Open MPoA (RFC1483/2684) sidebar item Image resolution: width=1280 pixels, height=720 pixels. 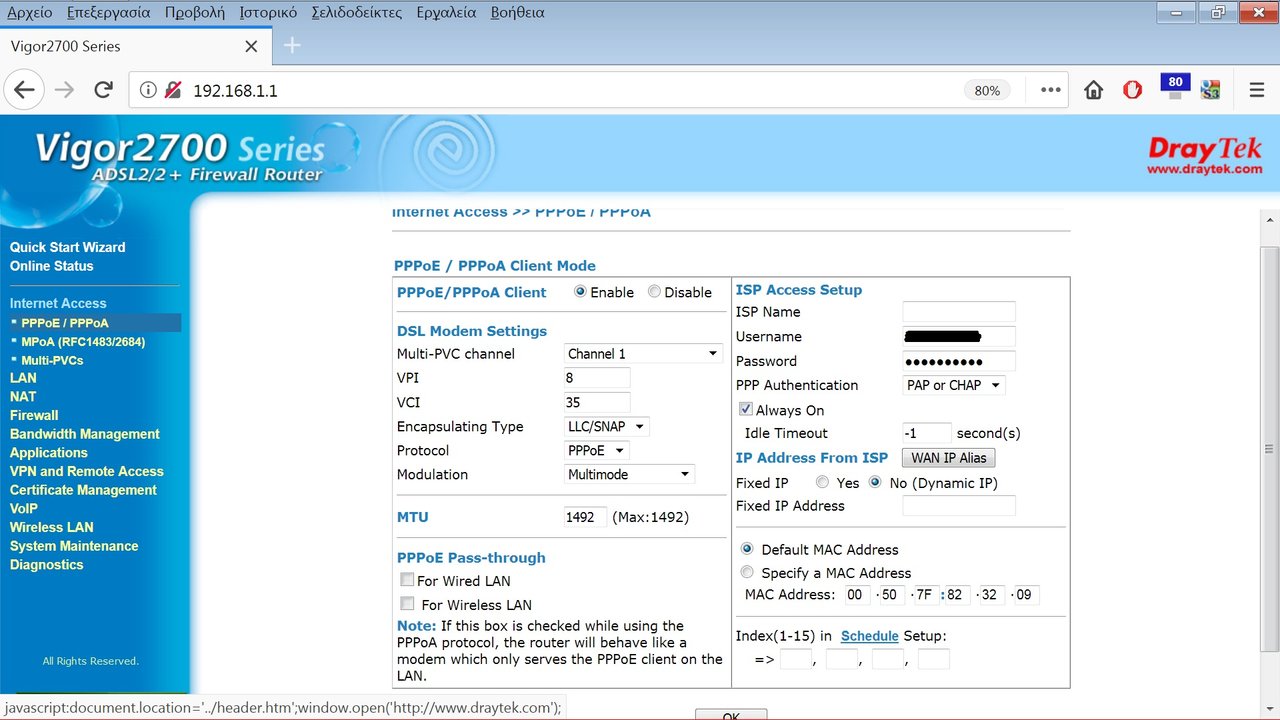pyautogui.click(x=83, y=342)
